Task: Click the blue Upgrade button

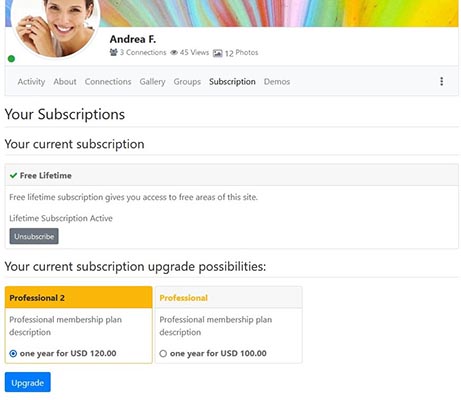Action: coord(28,382)
